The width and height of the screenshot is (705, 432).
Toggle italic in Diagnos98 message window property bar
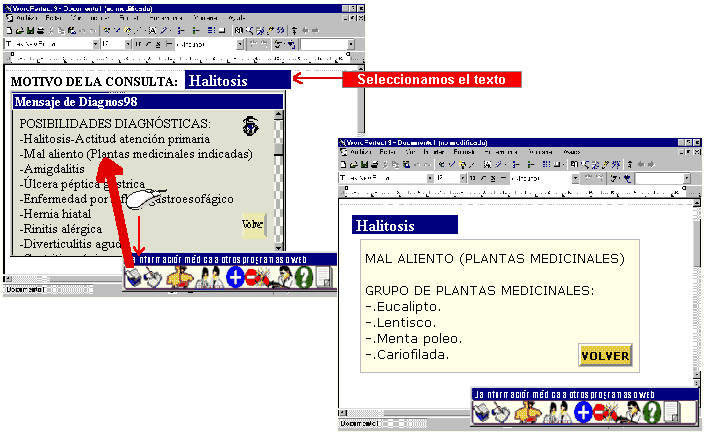[x=148, y=44]
